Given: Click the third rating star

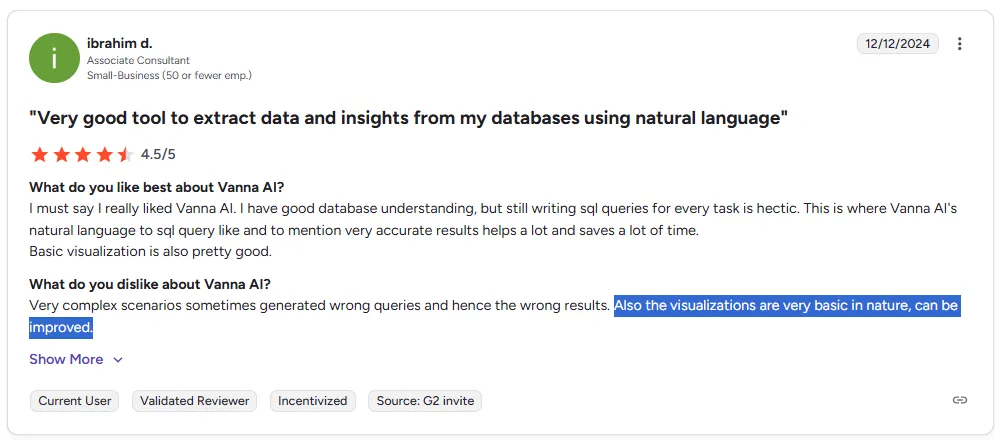Looking at the screenshot, I should coord(83,155).
